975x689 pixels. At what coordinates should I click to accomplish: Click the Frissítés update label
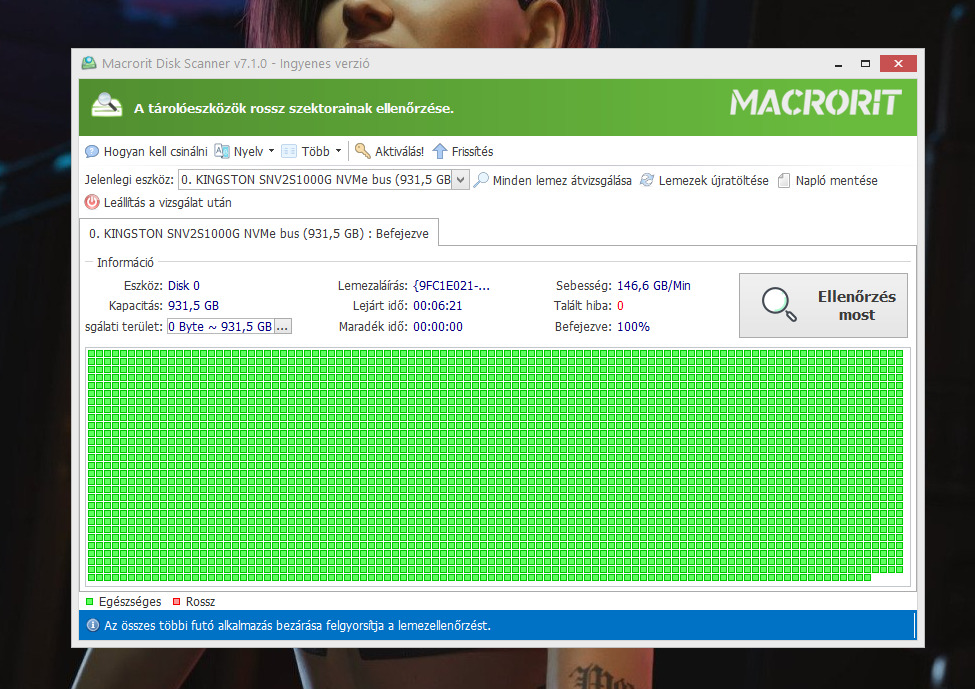(472, 152)
